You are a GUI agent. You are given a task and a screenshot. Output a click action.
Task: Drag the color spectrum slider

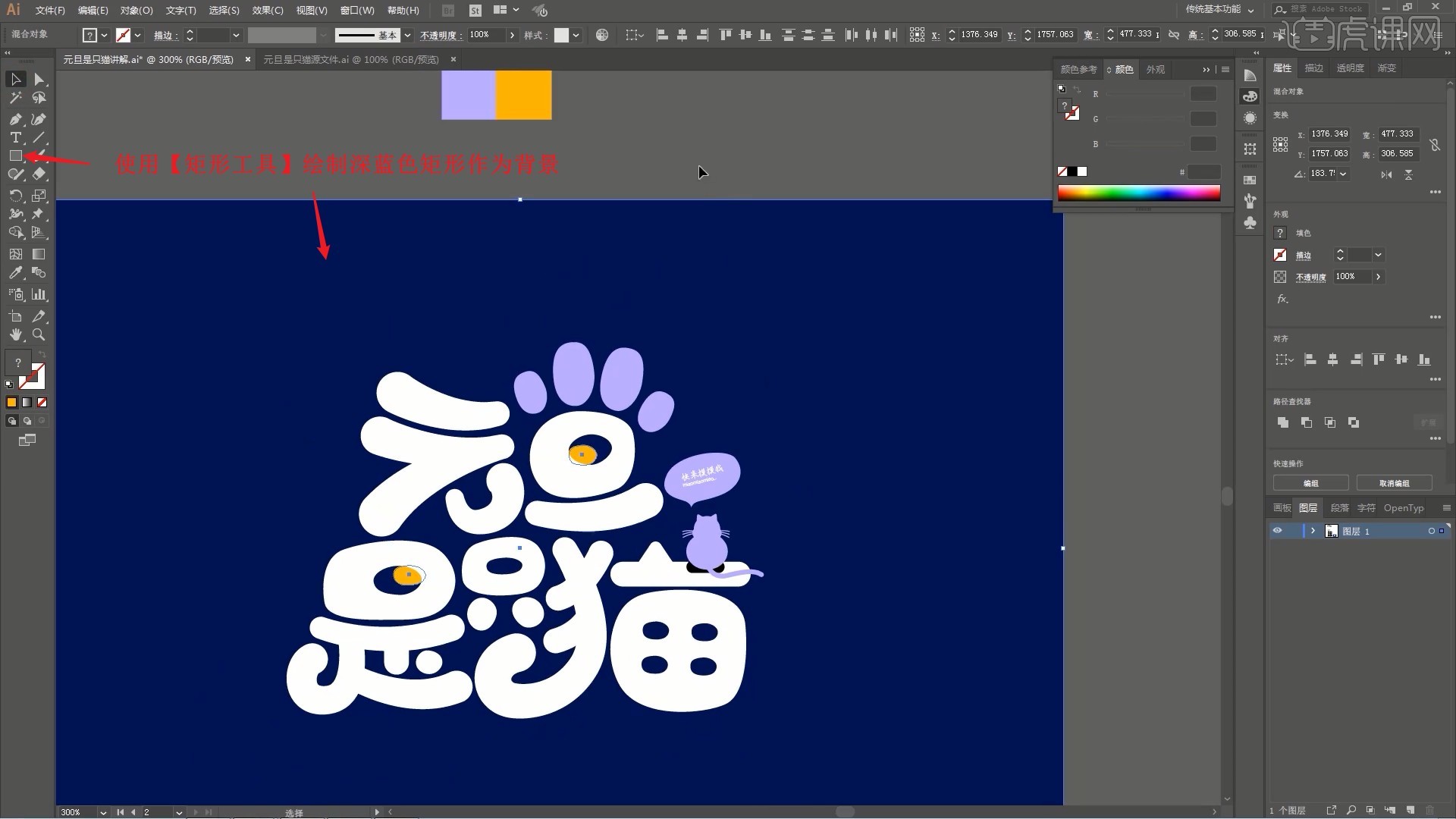(1138, 192)
